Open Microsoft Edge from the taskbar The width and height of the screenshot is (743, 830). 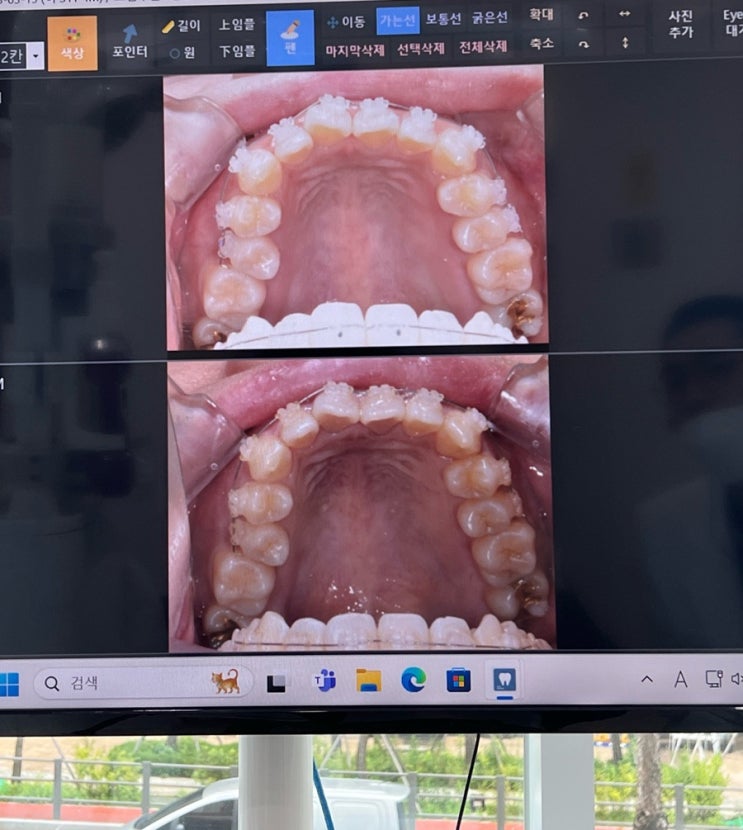(413, 680)
